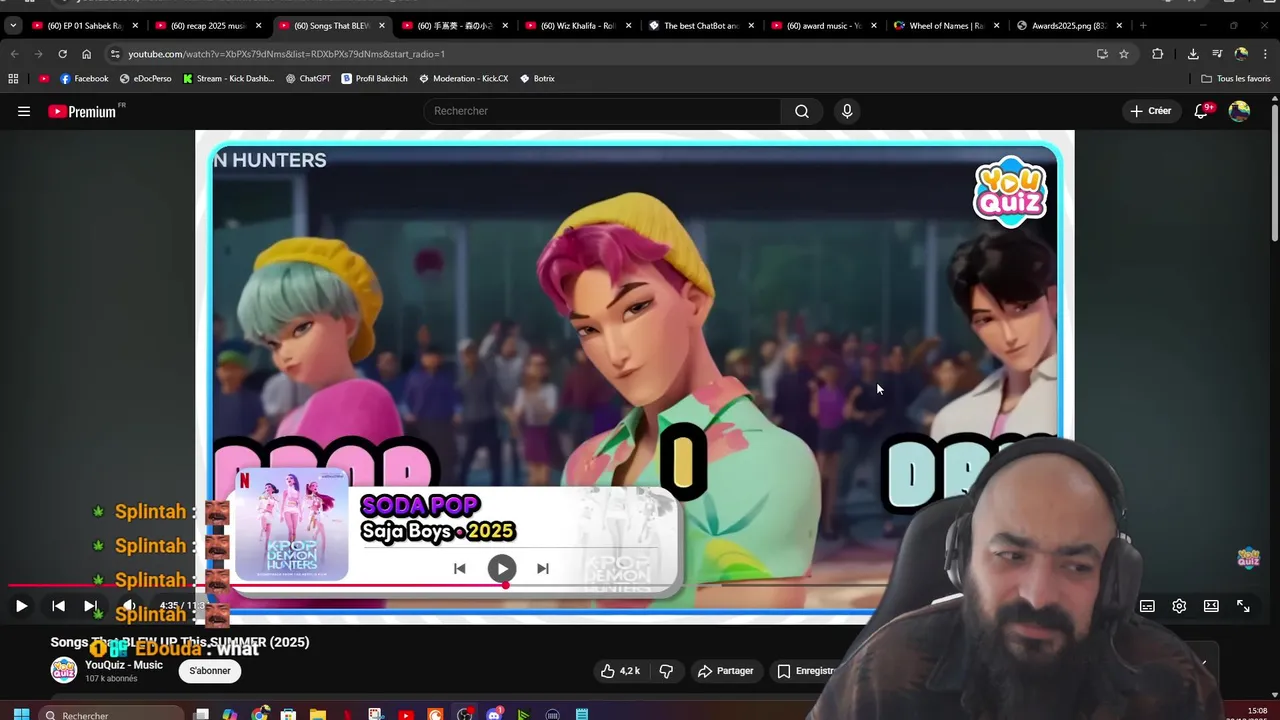Switch to The best ChatBot tab
Image resolution: width=1280 pixels, height=720 pixels.
(700, 26)
